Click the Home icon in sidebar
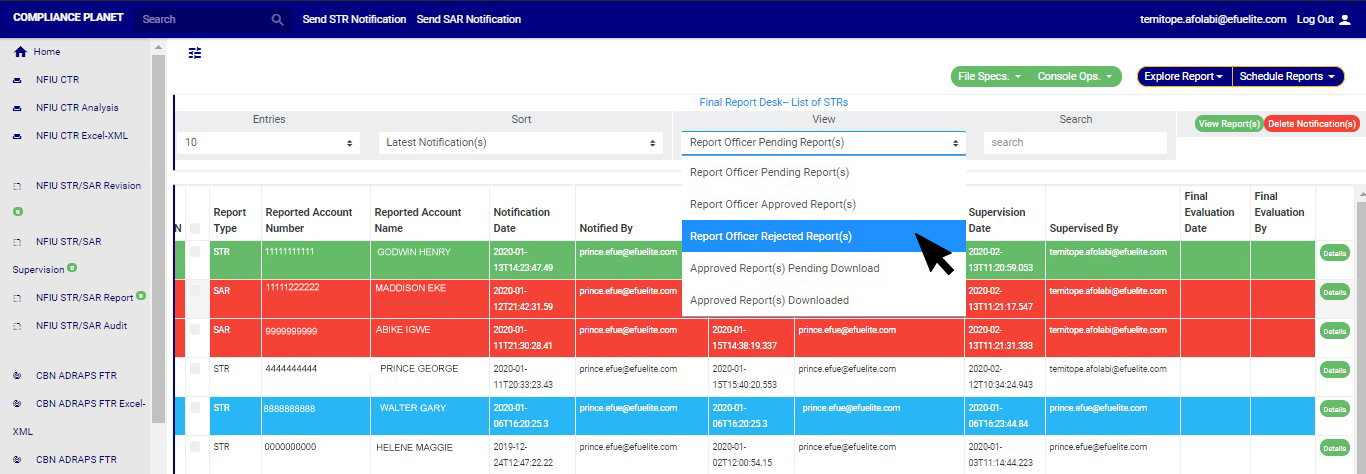Screen dimensions: 1366x474 pos(20,52)
